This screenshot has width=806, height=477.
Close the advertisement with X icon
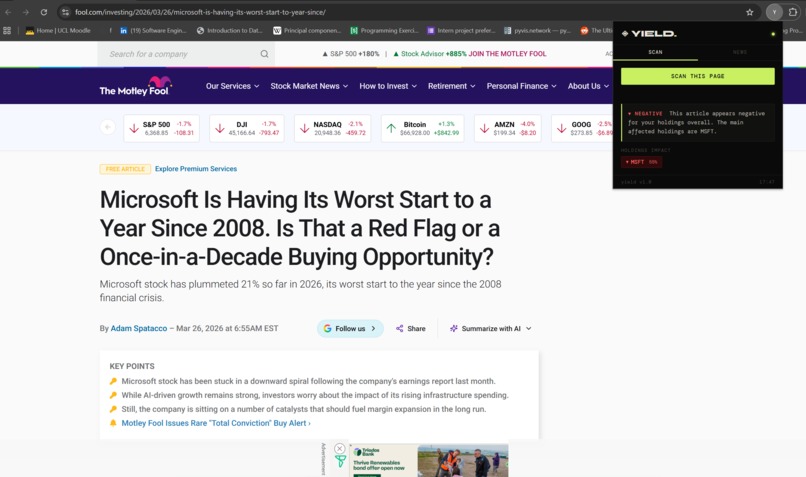pos(339,448)
